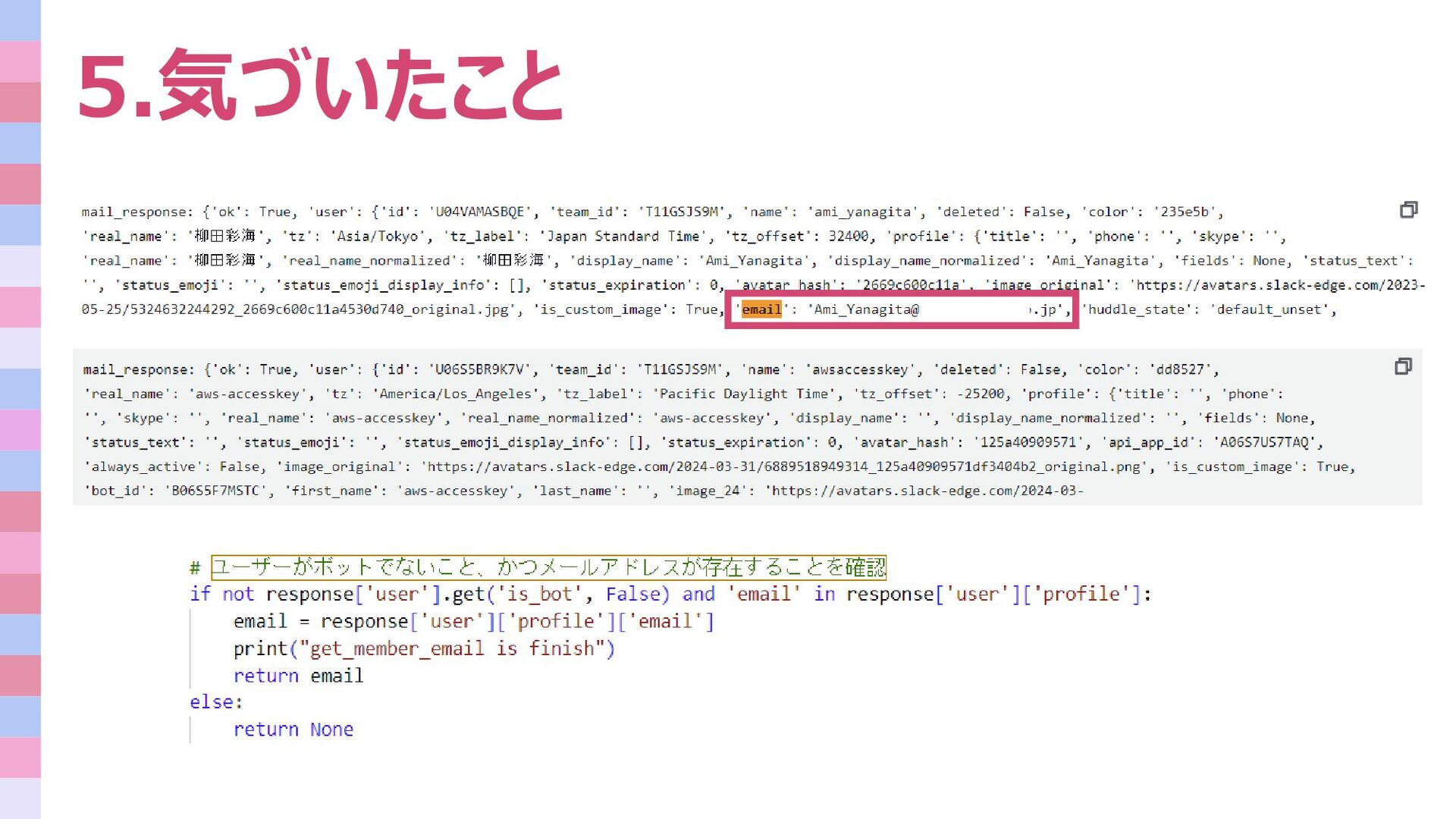The height and width of the screenshot is (819, 1456).
Task: Click the 'return email' code line
Action: click(x=298, y=676)
